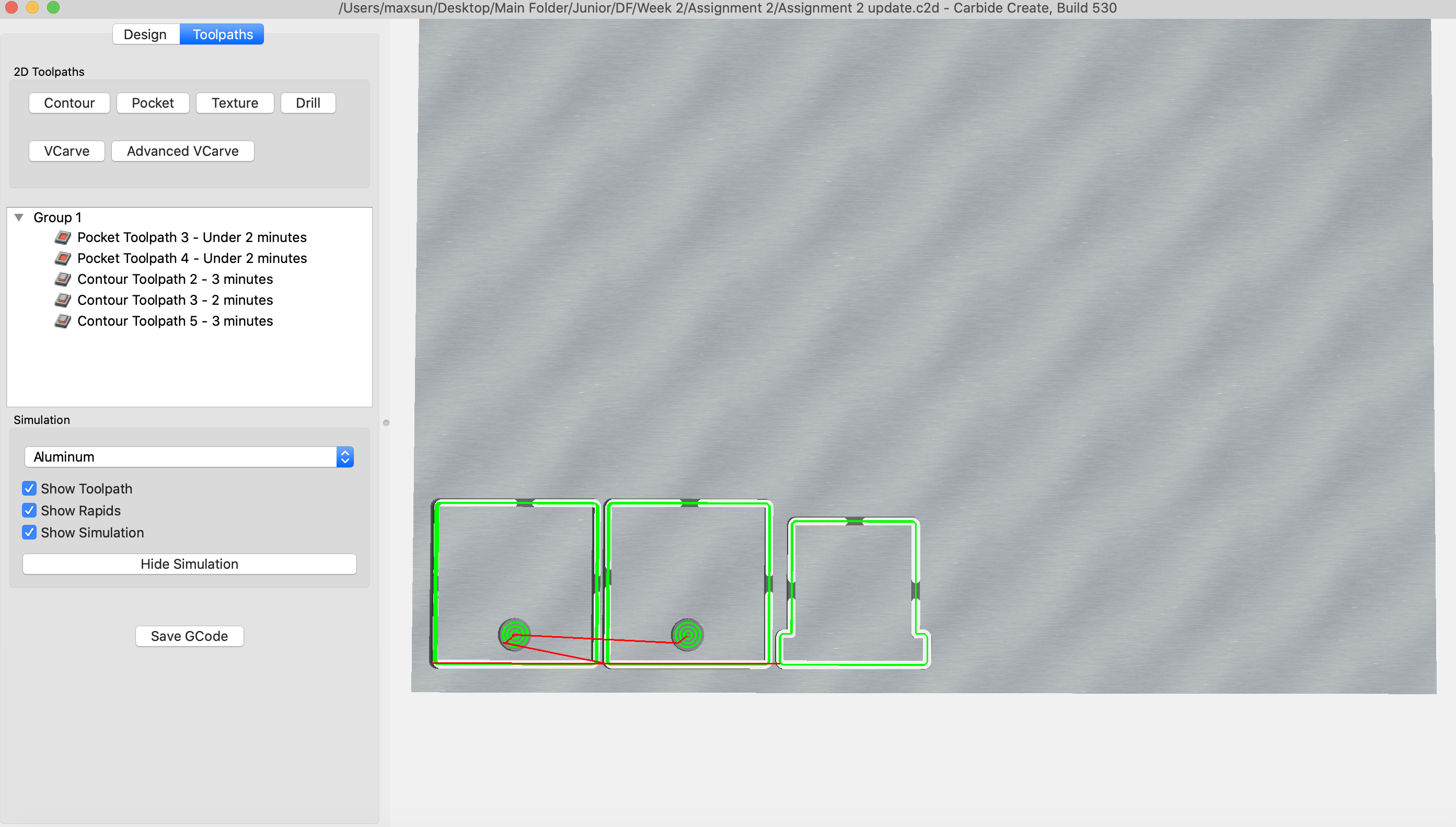
Task: Click the panel splitter handle dot
Action: (386, 422)
